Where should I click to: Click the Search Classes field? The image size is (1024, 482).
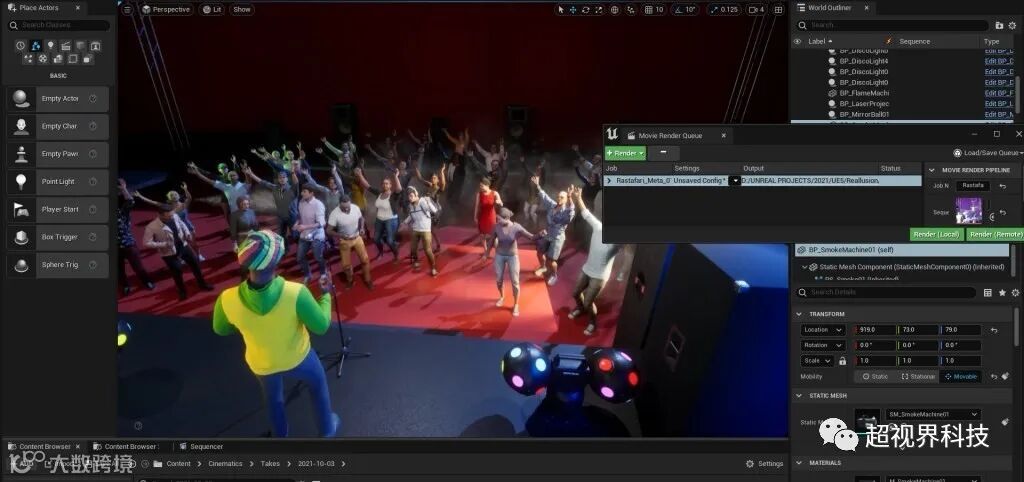(x=59, y=25)
